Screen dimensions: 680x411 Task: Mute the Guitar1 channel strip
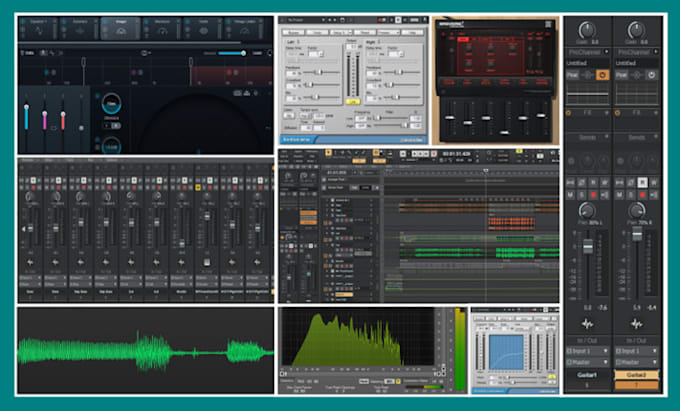pos(571,195)
